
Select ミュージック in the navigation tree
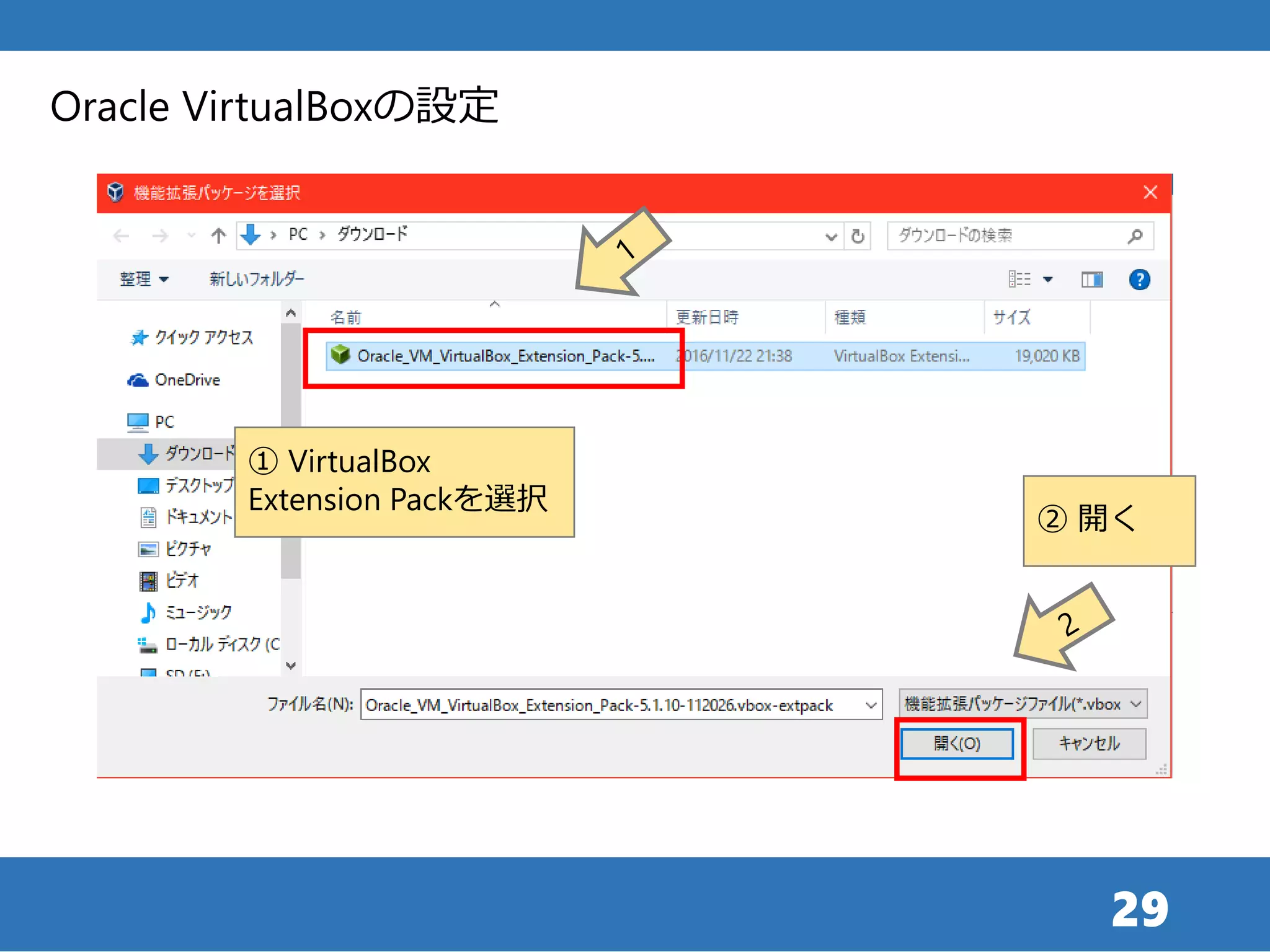pos(198,612)
